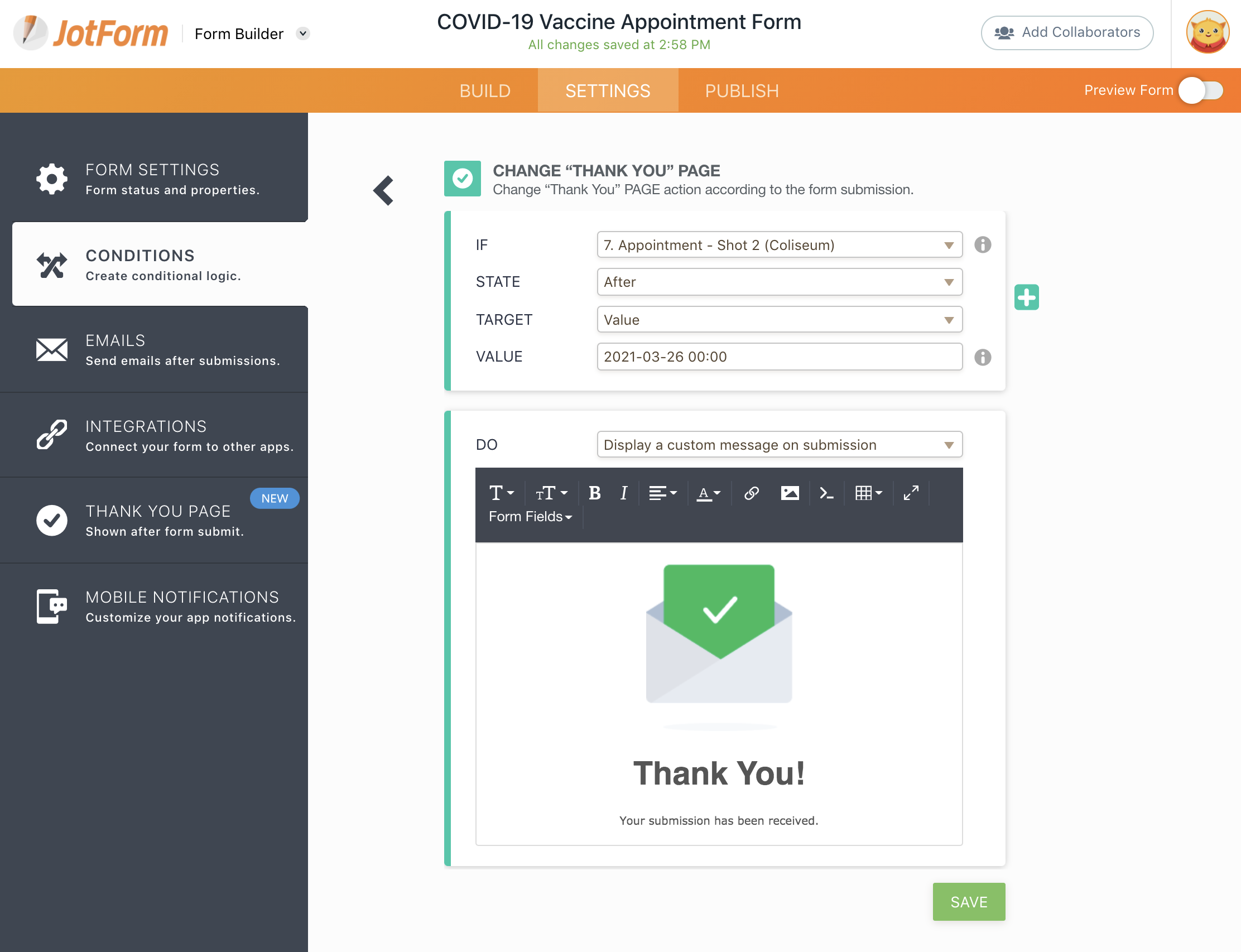Open the font color picker
Screen dimensions: 1241x952
tap(708, 493)
